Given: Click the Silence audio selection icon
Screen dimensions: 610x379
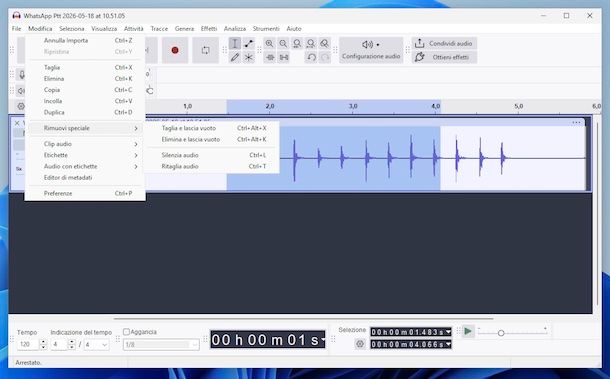Looking at the screenshot, I should pyautogui.click(x=284, y=58).
